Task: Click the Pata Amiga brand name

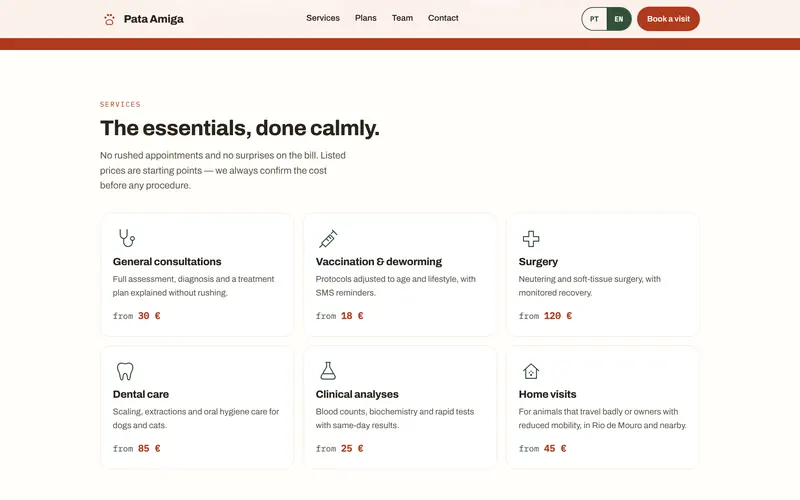Action: coord(154,19)
